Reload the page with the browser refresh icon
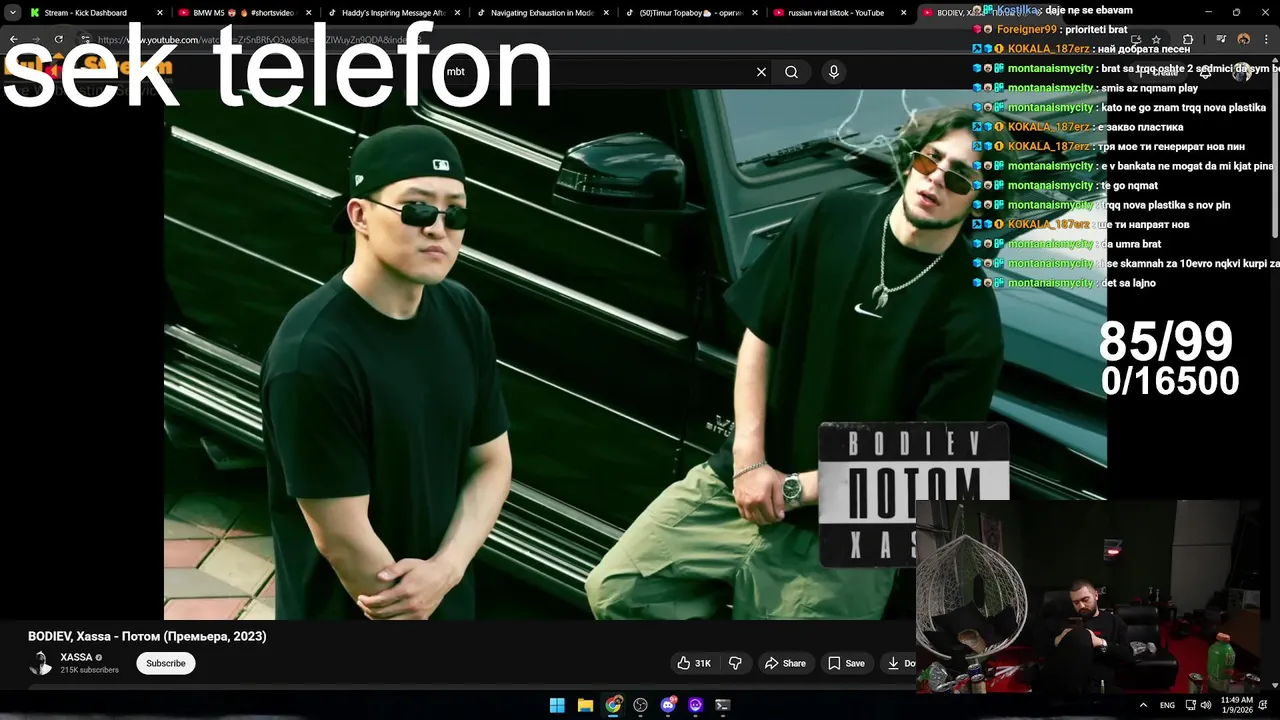The image size is (1280, 720). (58, 40)
